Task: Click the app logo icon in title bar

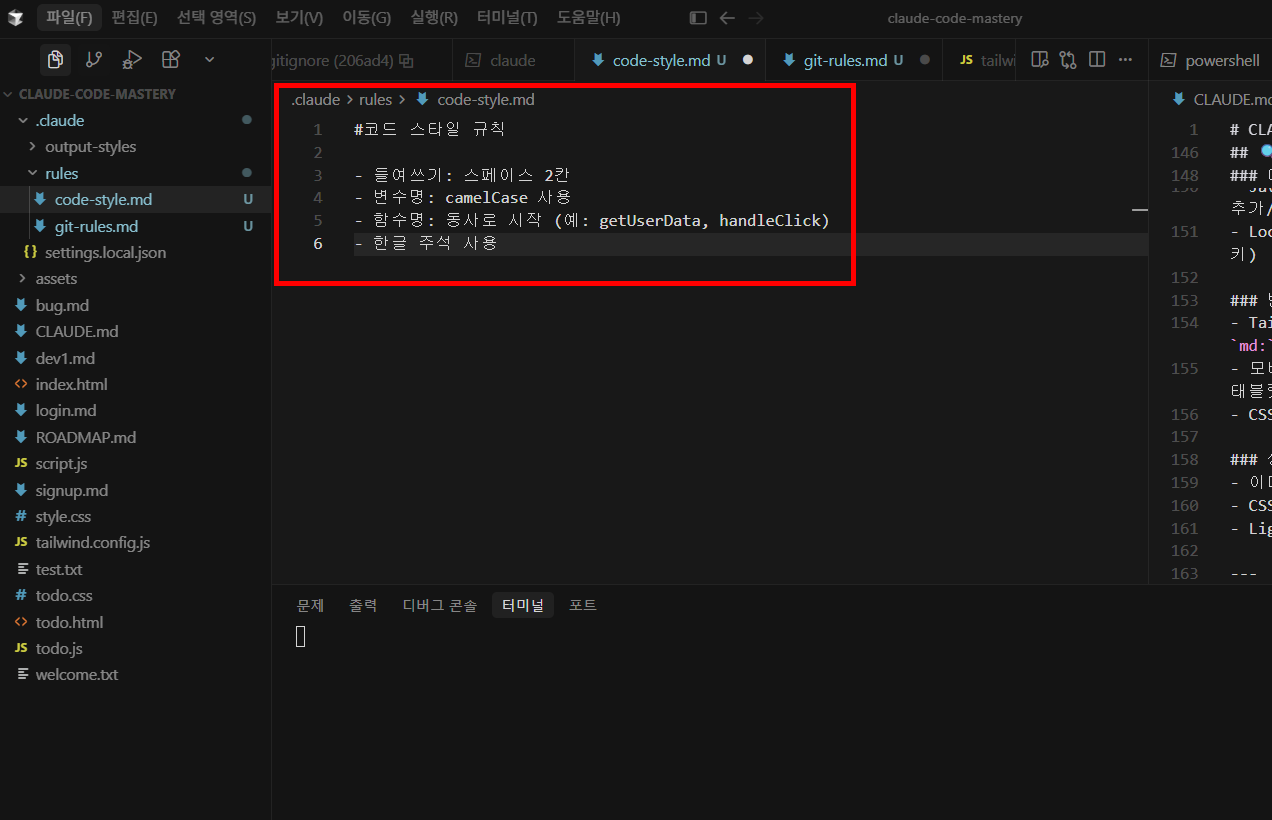Action: pos(16,18)
